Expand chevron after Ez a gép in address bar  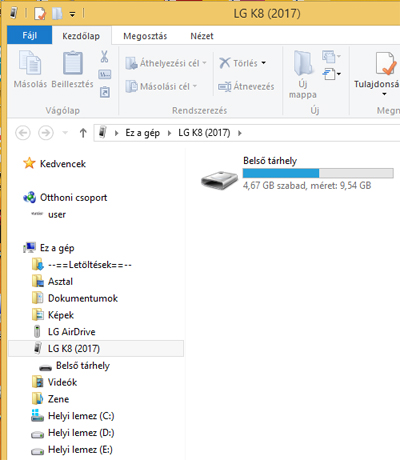click(169, 133)
